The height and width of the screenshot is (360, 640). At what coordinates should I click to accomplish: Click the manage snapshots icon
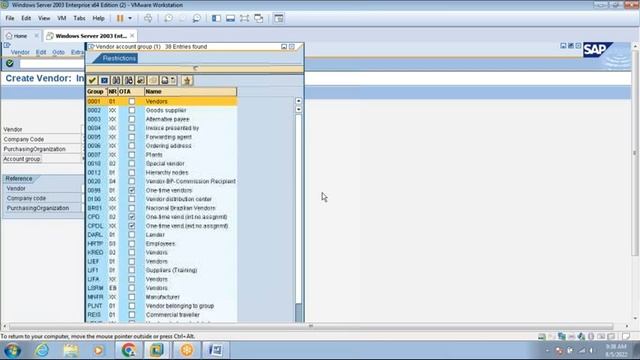pos(196,18)
